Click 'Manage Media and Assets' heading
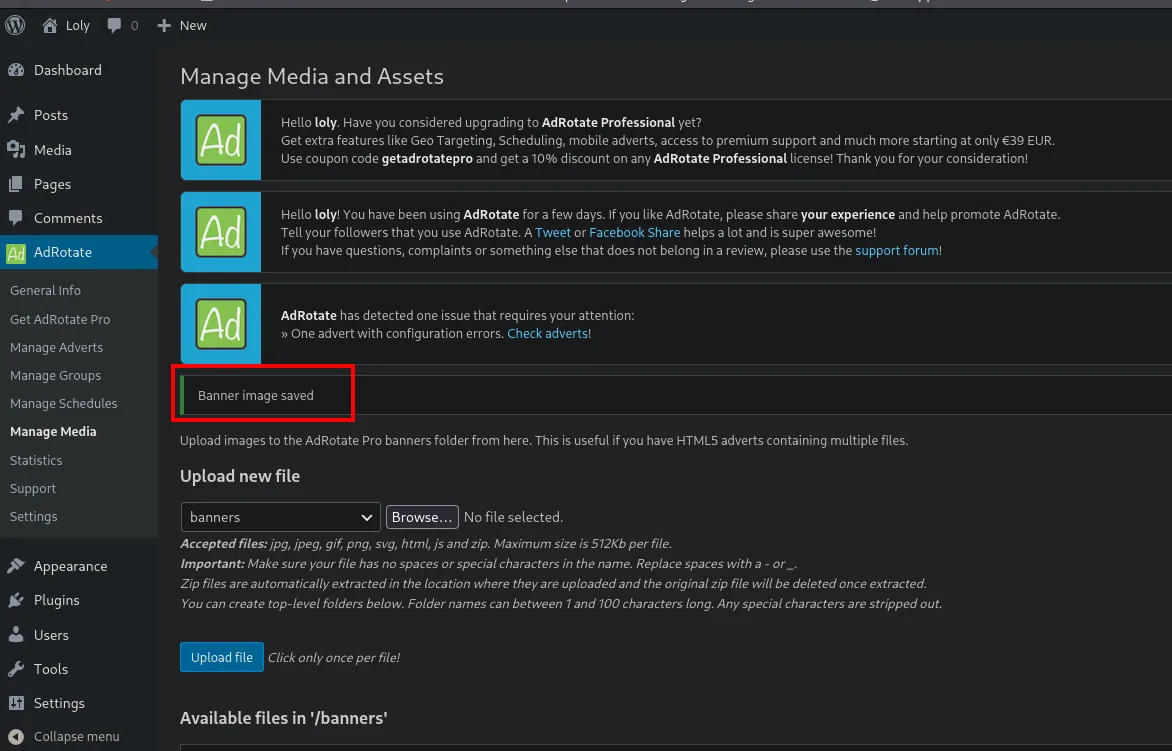The width and height of the screenshot is (1172, 751). pyautogui.click(x=312, y=76)
